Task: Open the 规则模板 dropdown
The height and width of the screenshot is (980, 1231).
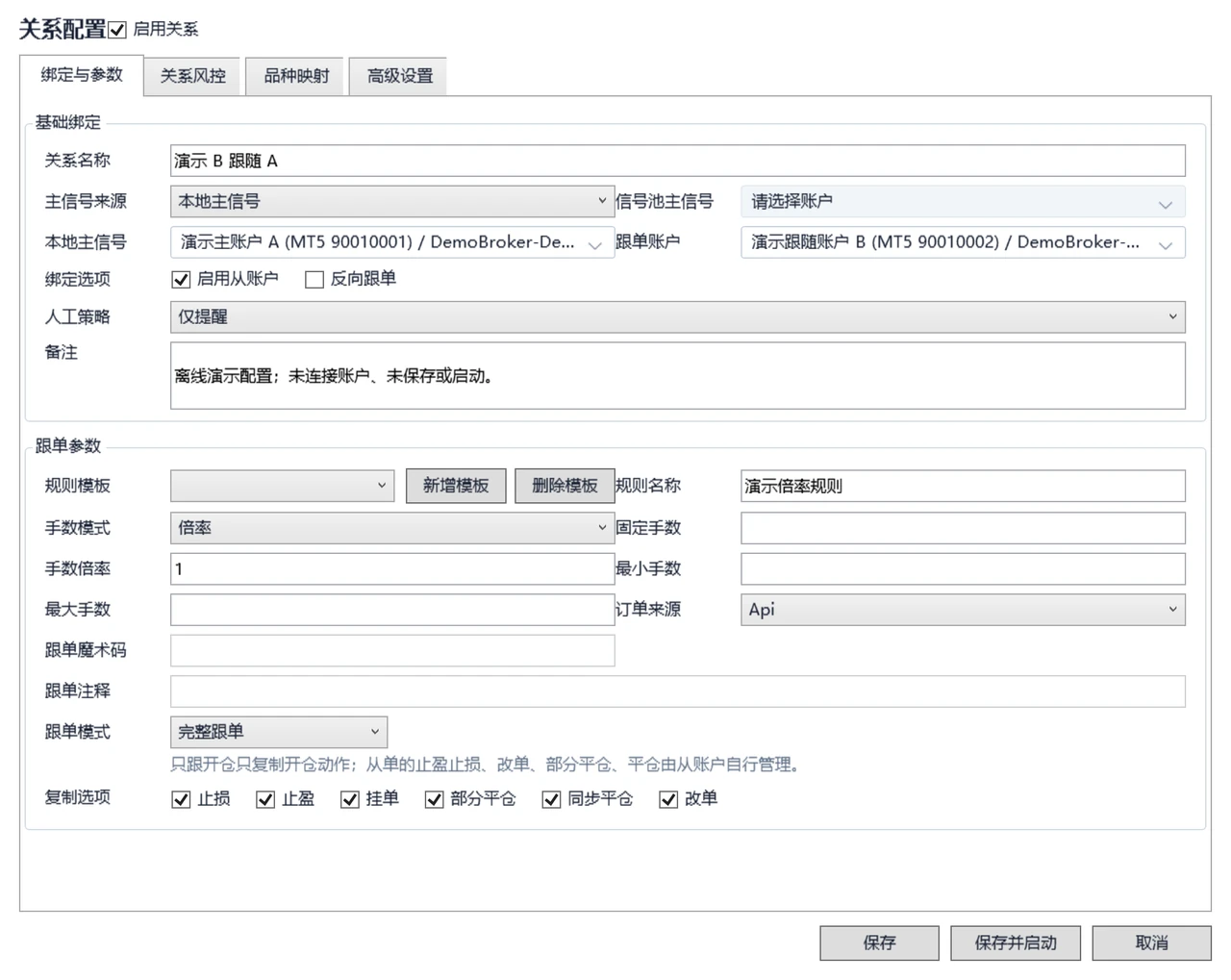Action: pos(283,486)
